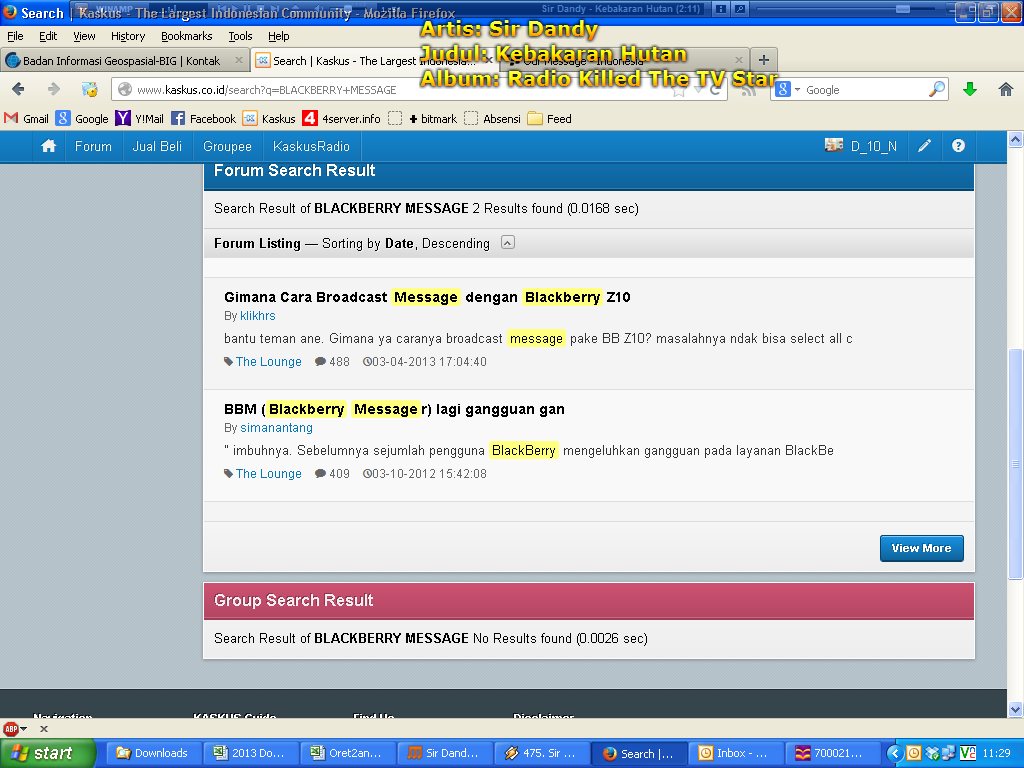Click the pencil icon in Kaskus navbar
Image resolution: width=1024 pixels, height=768 pixels.
click(924, 146)
